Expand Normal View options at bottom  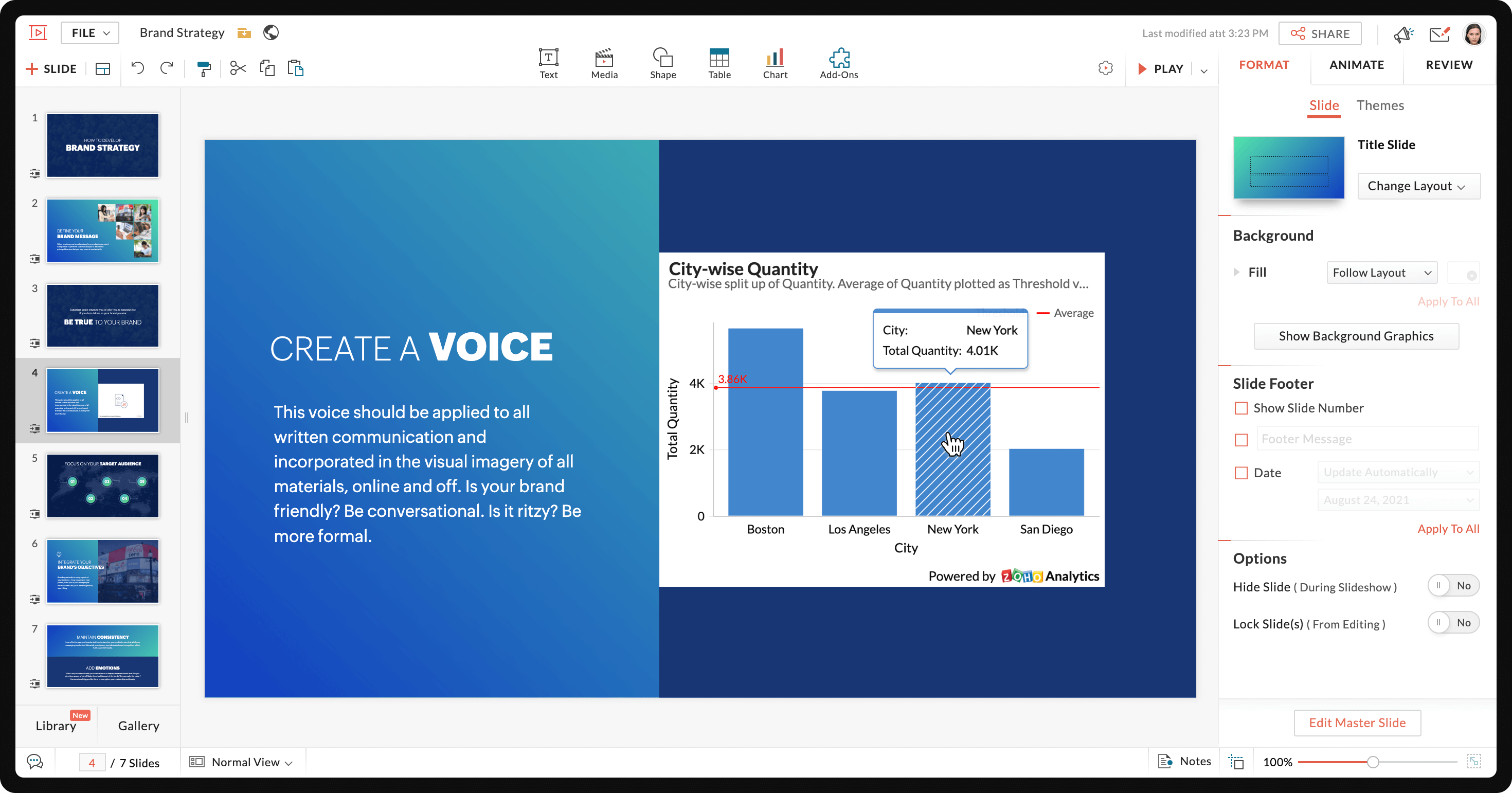289,763
